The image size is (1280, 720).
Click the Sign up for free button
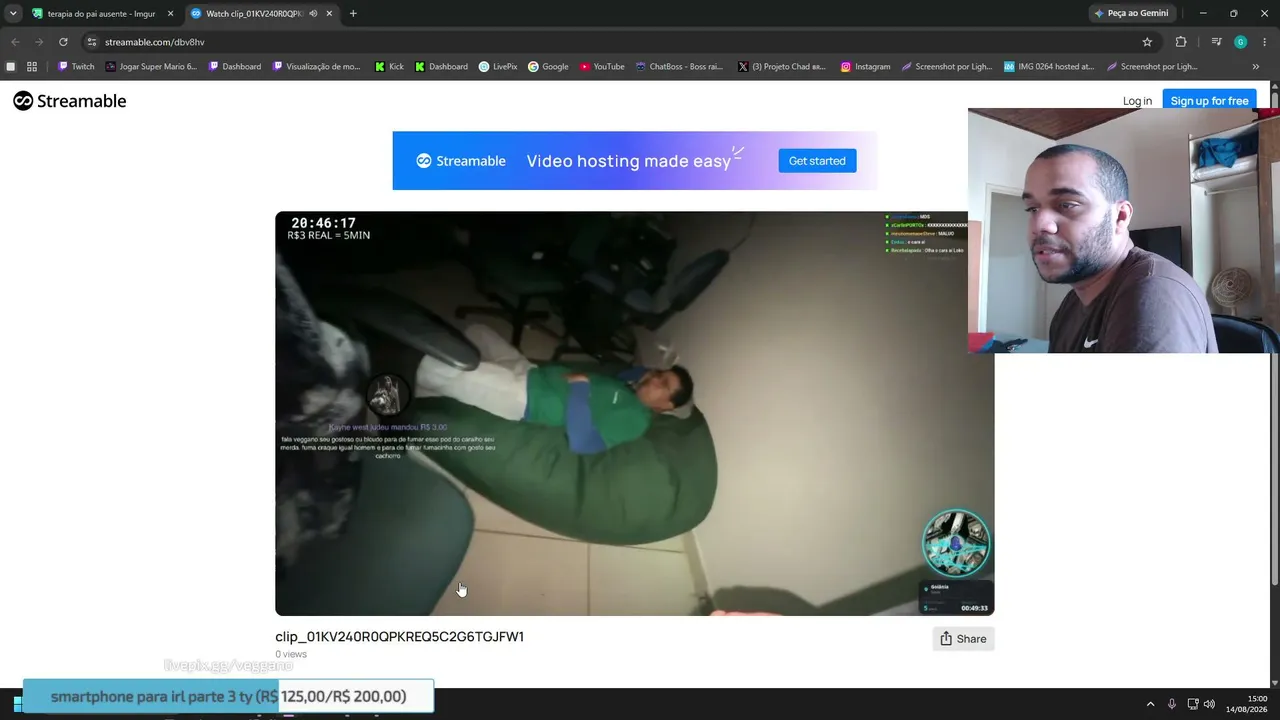[1209, 101]
